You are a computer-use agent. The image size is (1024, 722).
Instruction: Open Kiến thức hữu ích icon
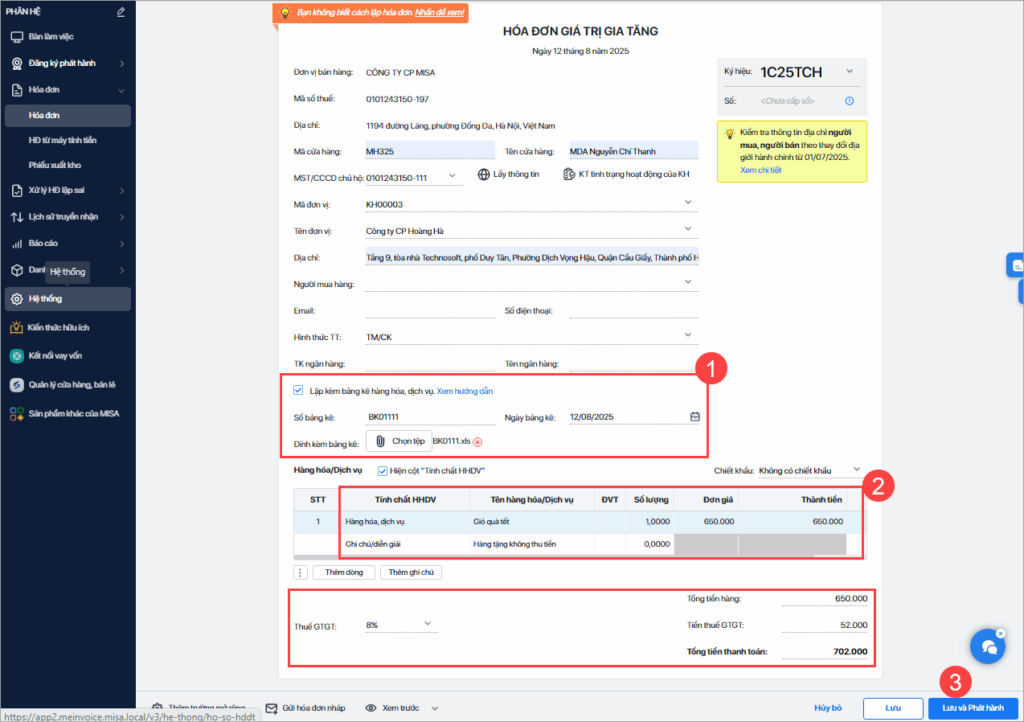[x=16, y=328]
